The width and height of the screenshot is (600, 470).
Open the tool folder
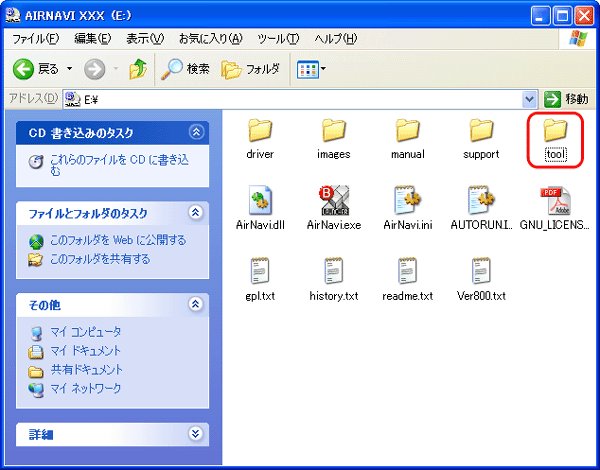[x=555, y=131]
